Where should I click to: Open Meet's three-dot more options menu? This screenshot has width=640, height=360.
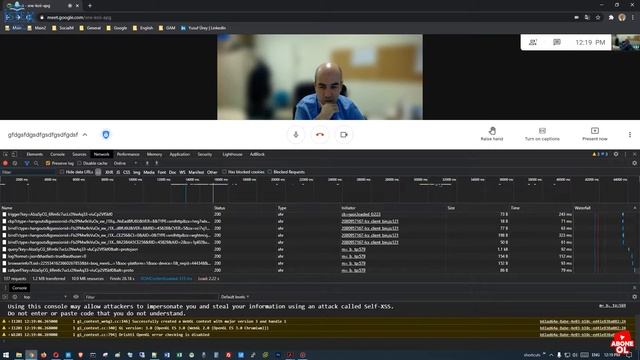coord(630,135)
